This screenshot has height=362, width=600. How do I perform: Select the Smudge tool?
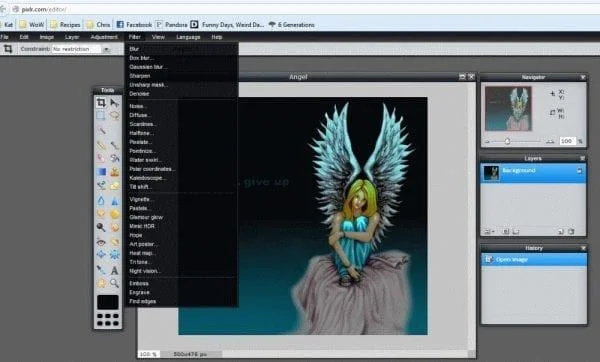[x=101, y=214]
